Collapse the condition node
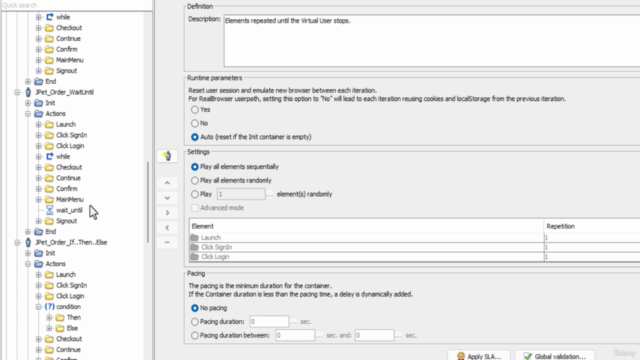The height and width of the screenshot is (360, 640). point(38,307)
